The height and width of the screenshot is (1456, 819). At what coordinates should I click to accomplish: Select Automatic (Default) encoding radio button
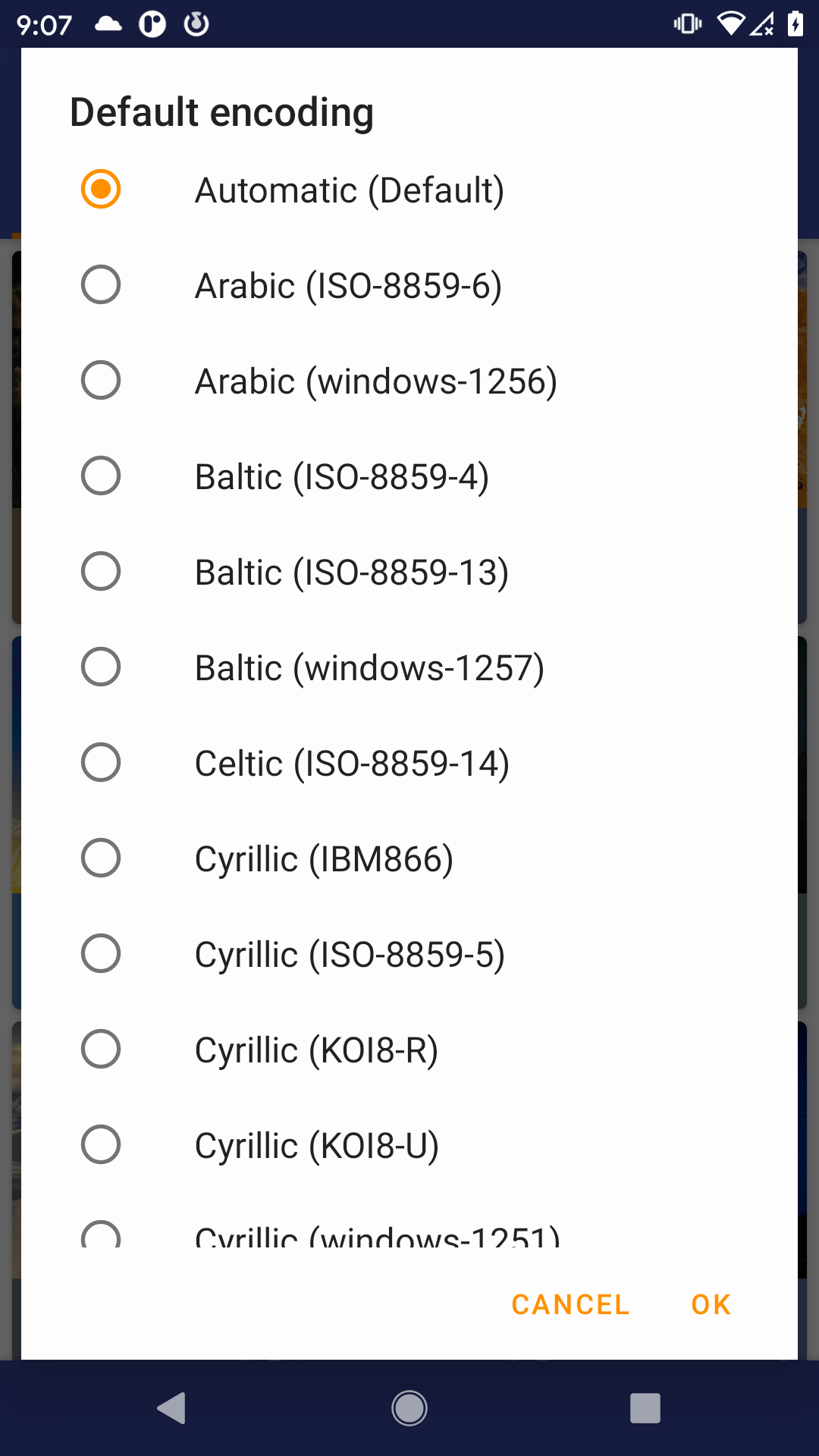[x=101, y=189]
